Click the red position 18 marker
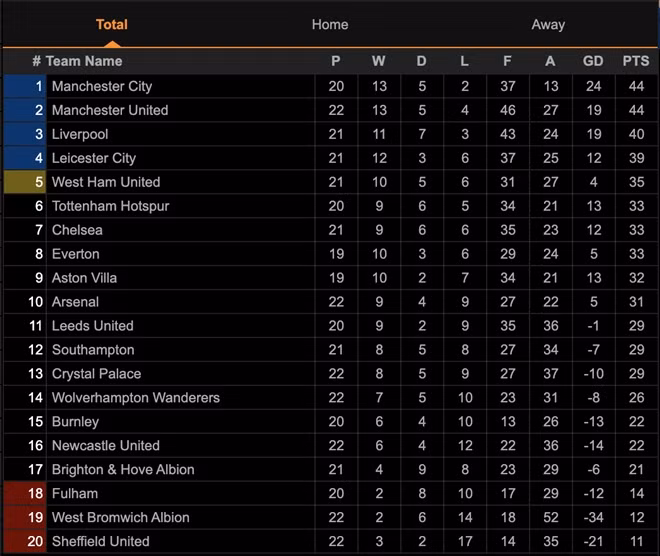660x556 pixels. (x=24, y=493)
